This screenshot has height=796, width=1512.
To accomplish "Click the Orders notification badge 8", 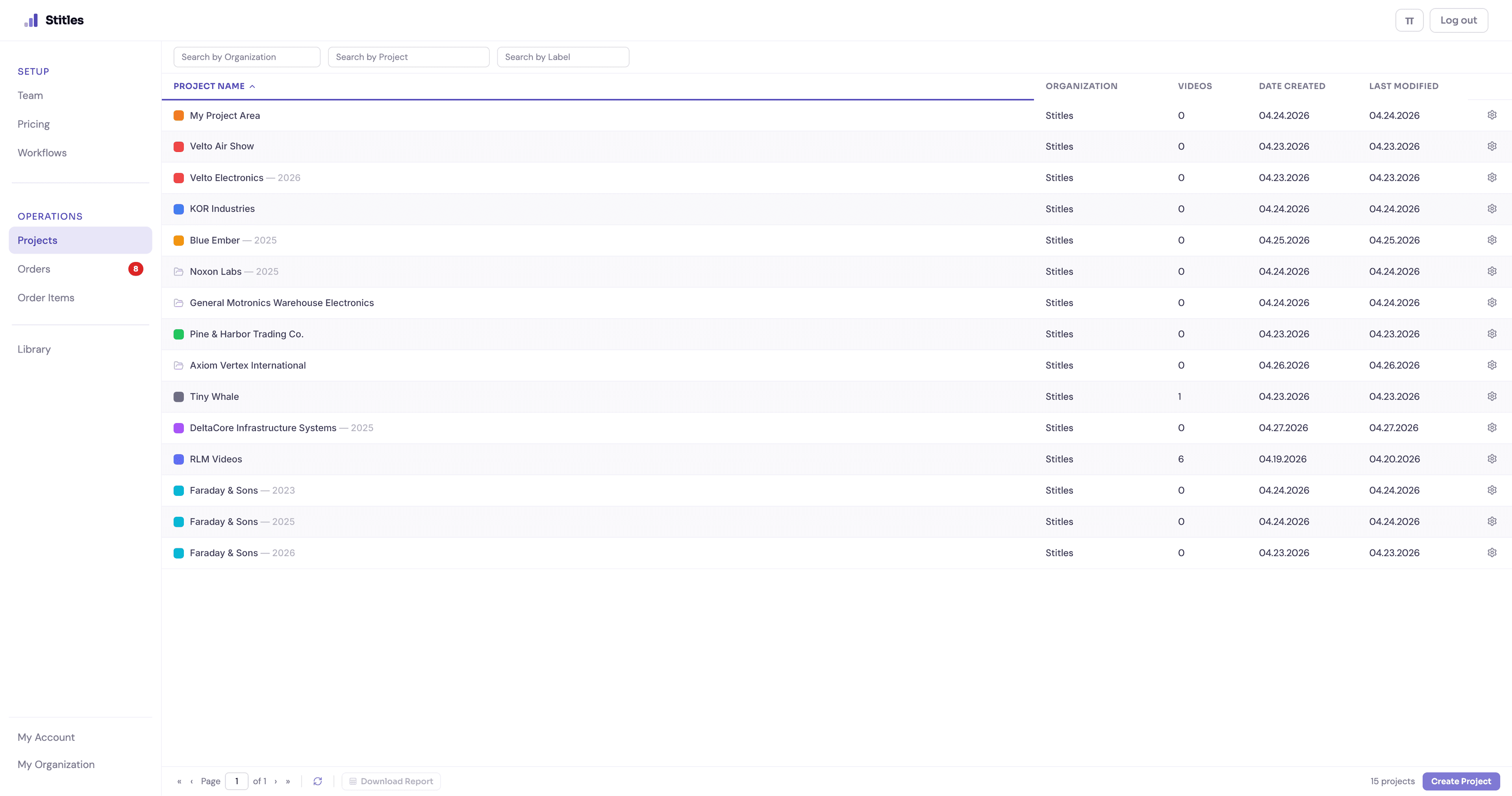I will point(135,269).
